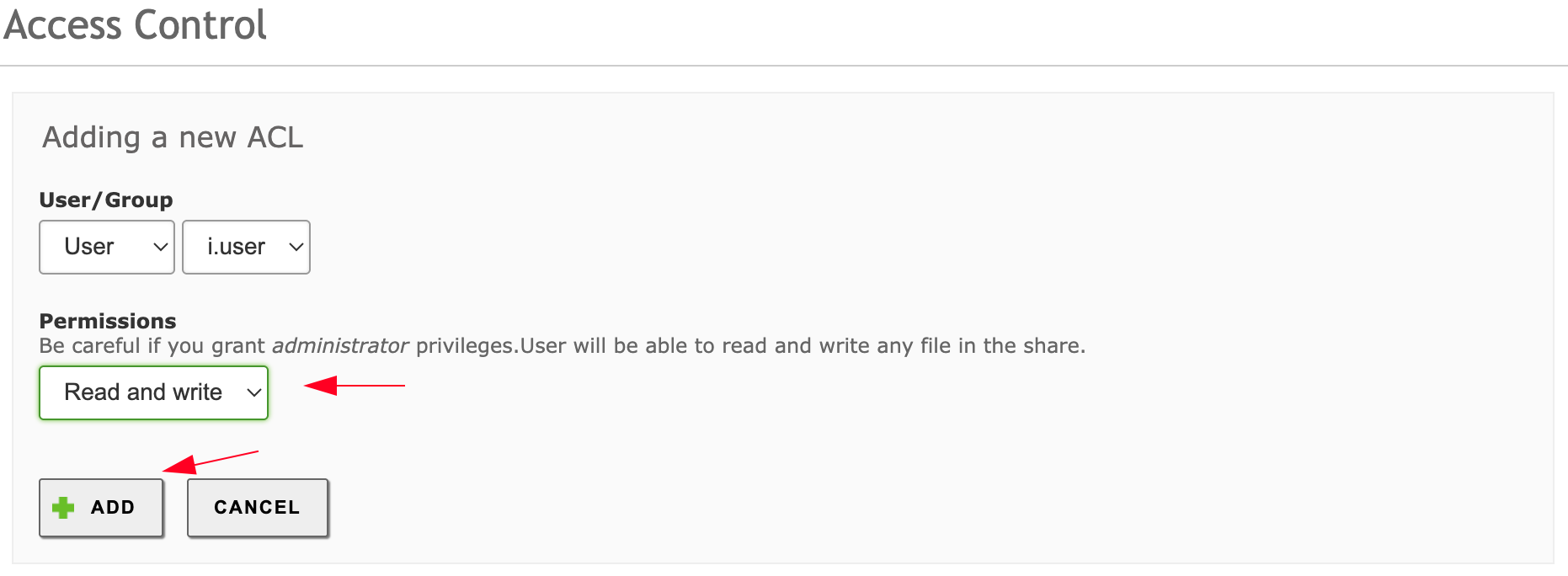Open the i.user name dropdown
Viewport: 1568px width, 576px height.
point(245,247)
